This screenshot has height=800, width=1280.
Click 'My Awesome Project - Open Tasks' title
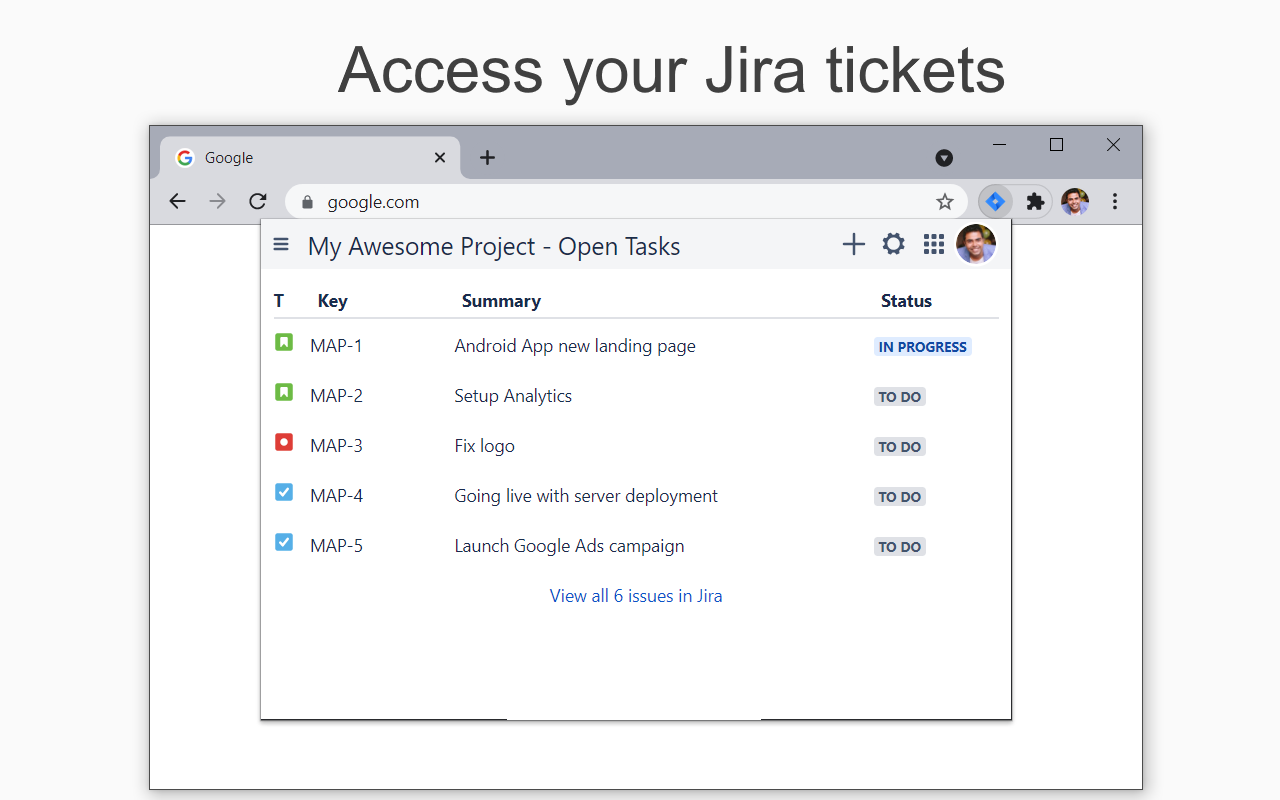coord(494,247)
